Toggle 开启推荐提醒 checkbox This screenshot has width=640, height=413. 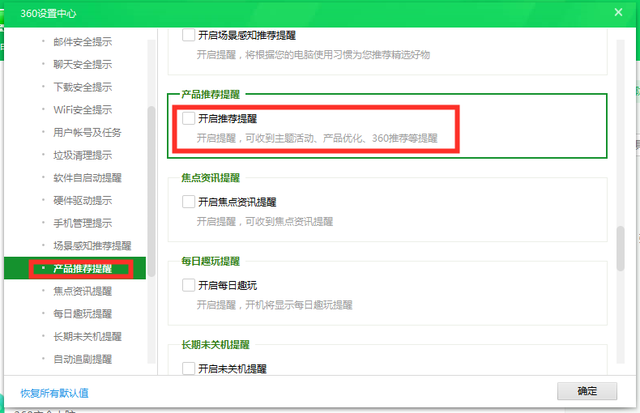click(188, 118)
